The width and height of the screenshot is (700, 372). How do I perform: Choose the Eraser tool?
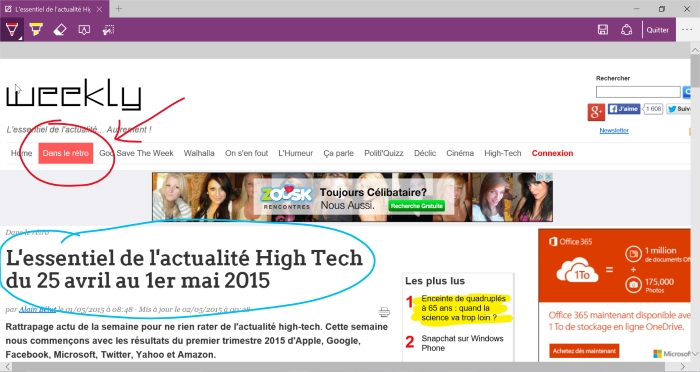[60, 30]
